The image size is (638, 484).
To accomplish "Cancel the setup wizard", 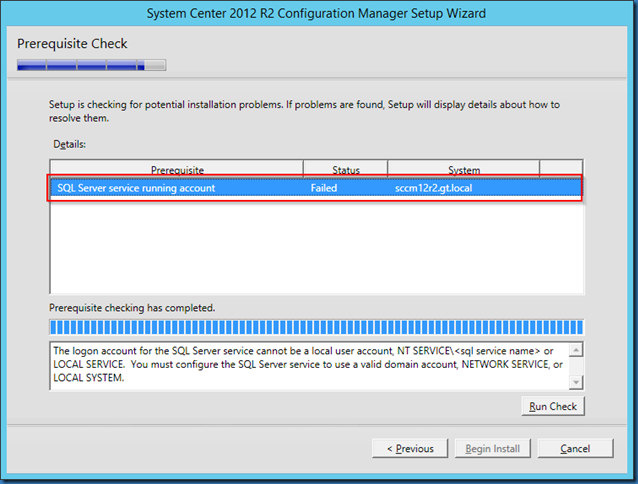I will pyautogui.click(x=575, y=448).
